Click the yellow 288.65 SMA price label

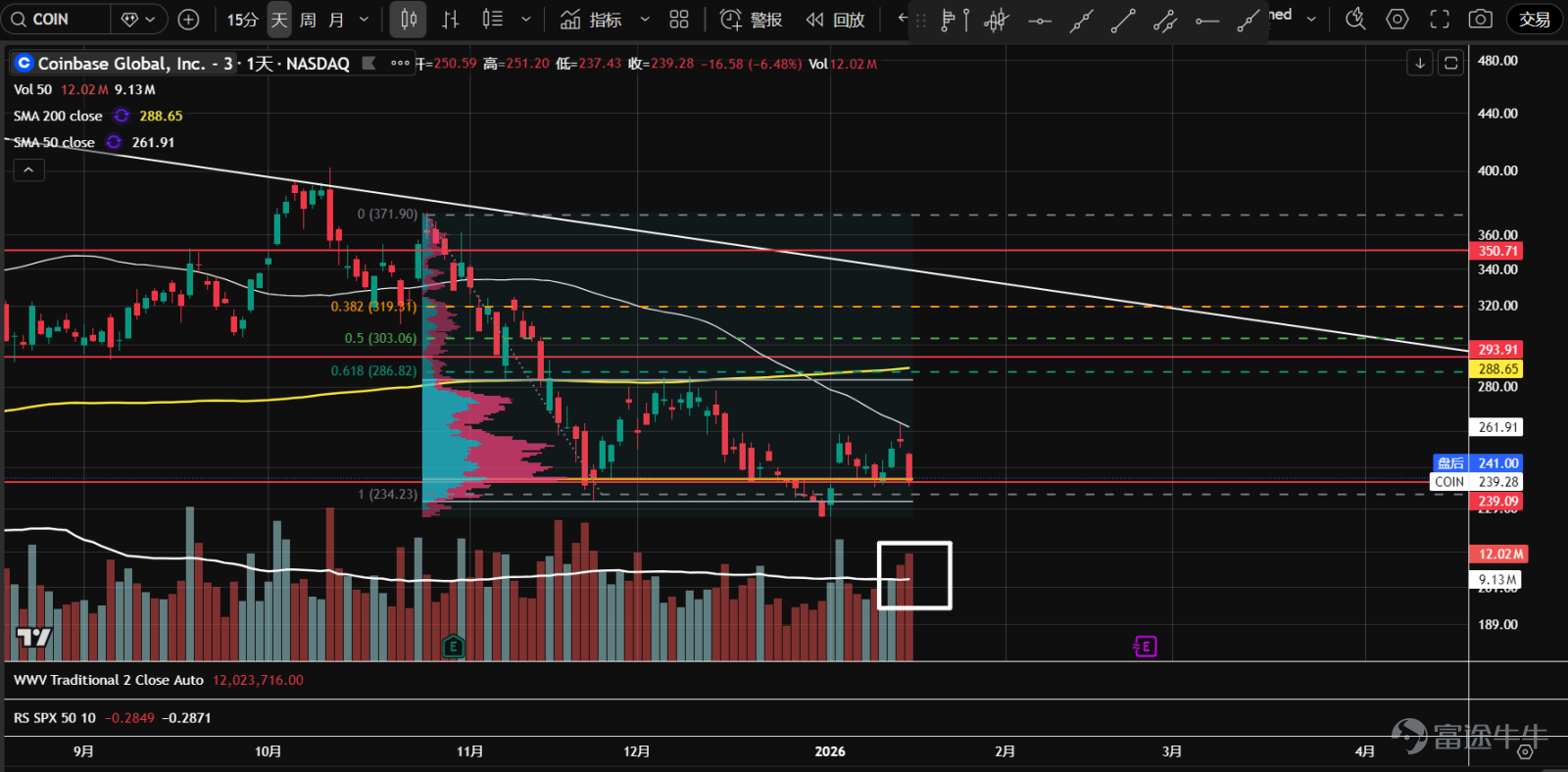point(1497,369)
